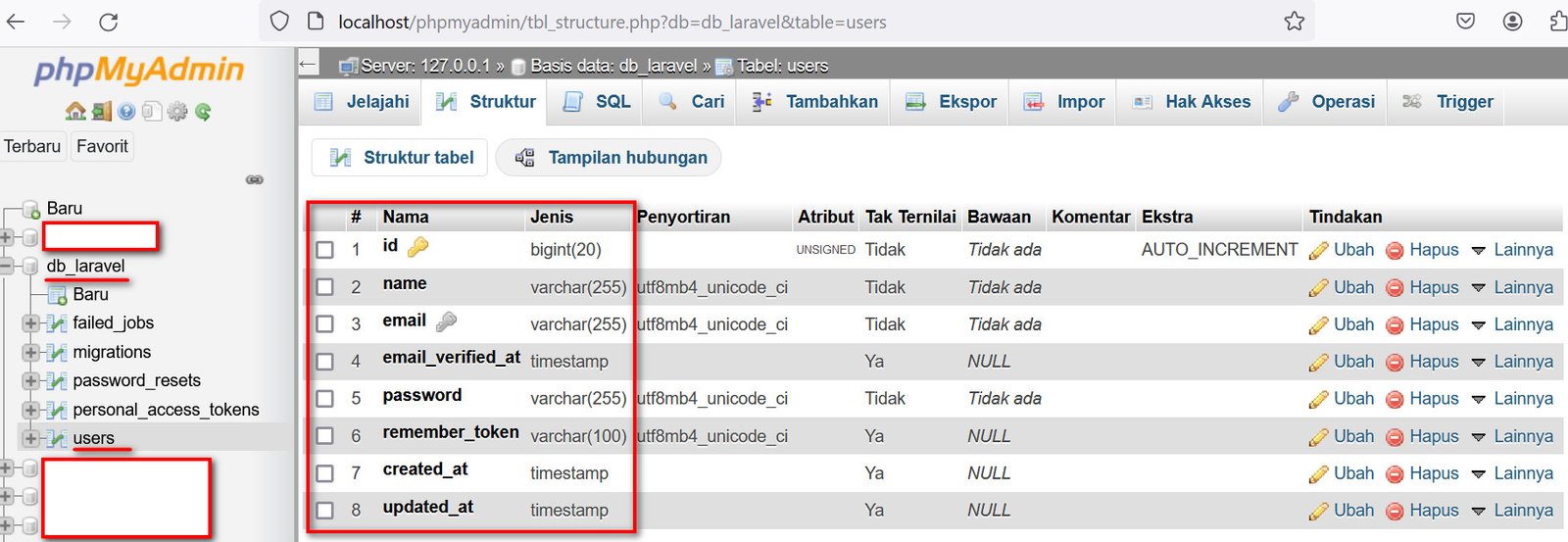
Task: Collapse navigation panel with arrow icon
Action: point(309,65)
